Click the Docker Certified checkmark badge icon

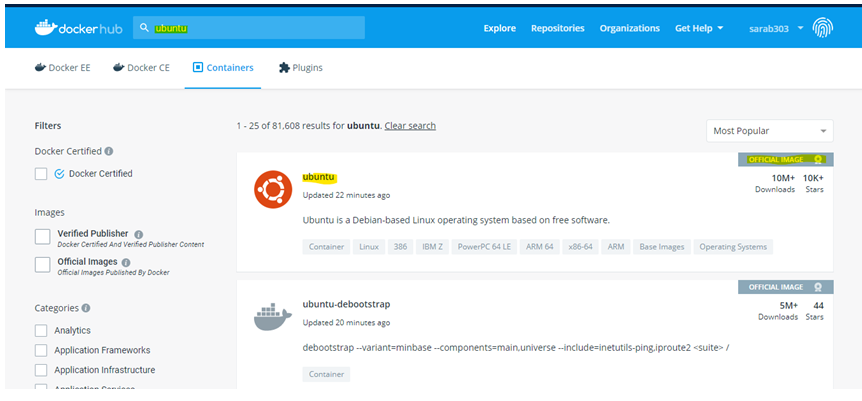point(59,174)
